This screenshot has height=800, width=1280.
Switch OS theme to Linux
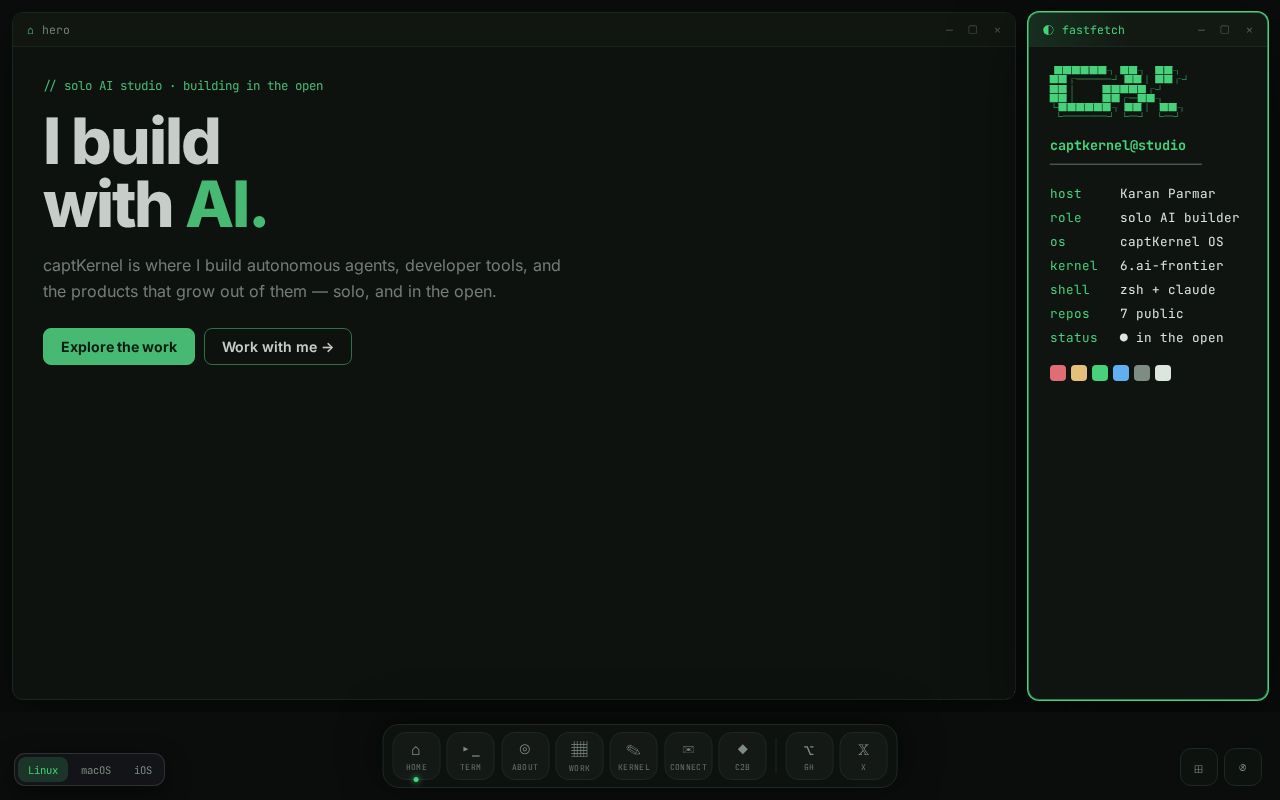43,770
